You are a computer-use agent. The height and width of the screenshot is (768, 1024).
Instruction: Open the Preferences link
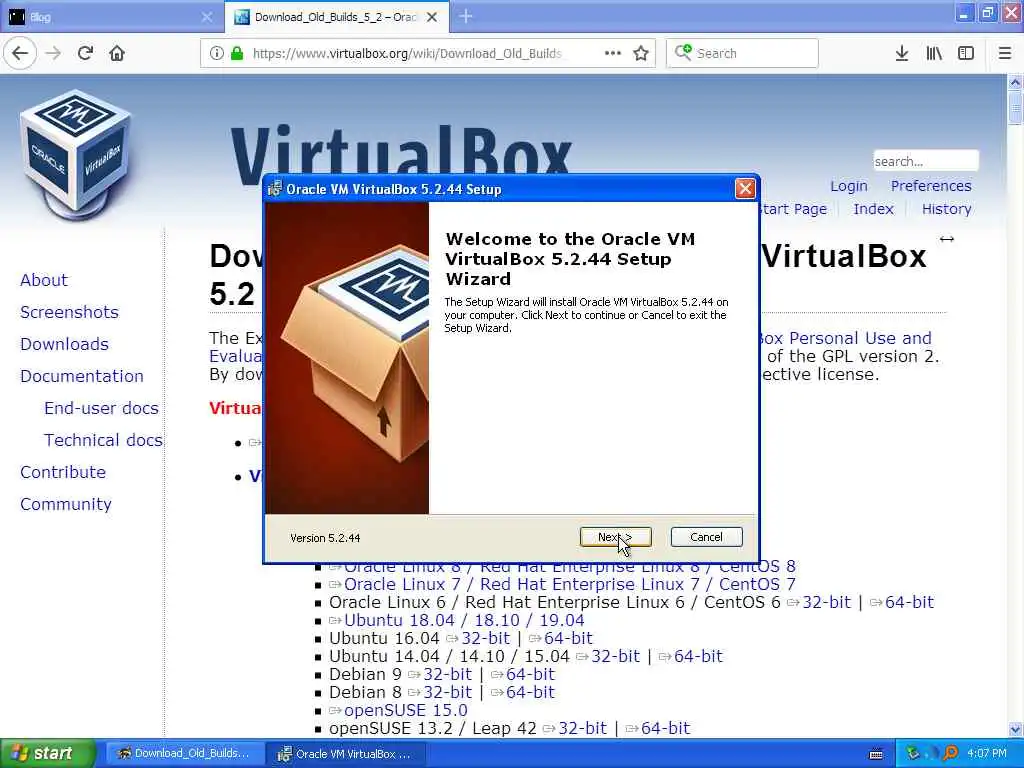pos(931,186)
